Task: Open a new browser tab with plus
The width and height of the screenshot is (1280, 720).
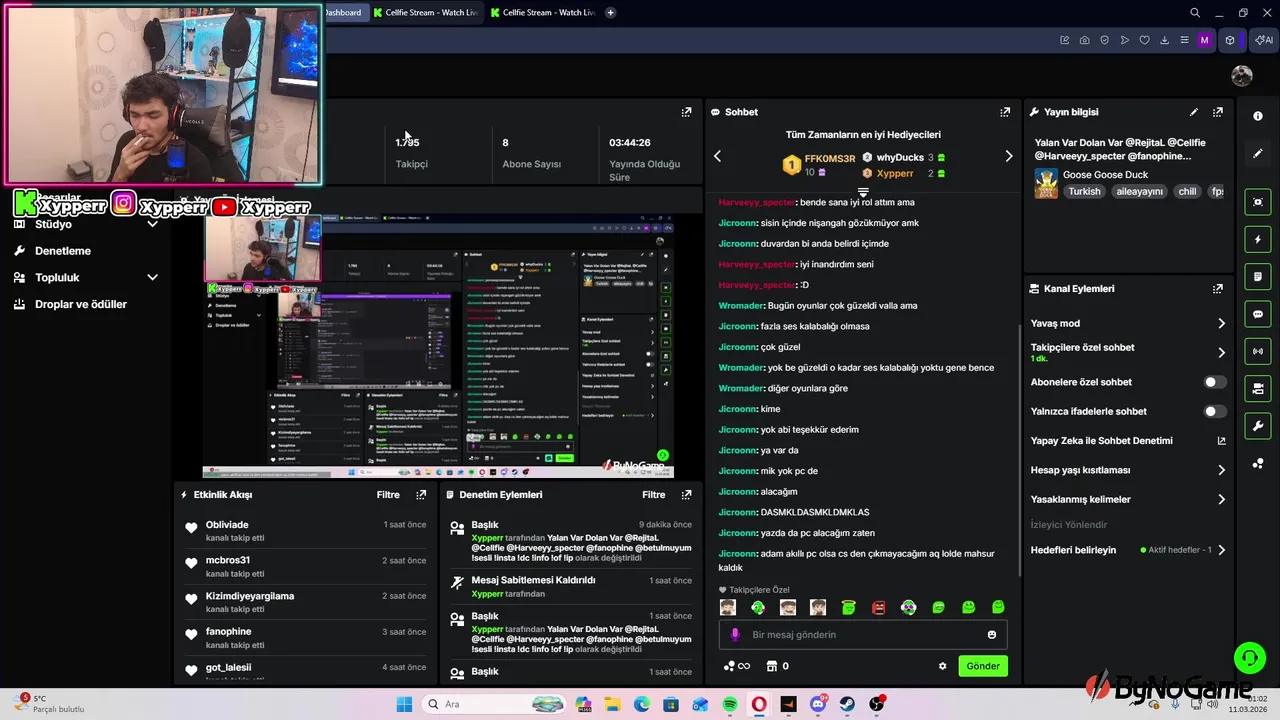Action: (x=610, y=13)
